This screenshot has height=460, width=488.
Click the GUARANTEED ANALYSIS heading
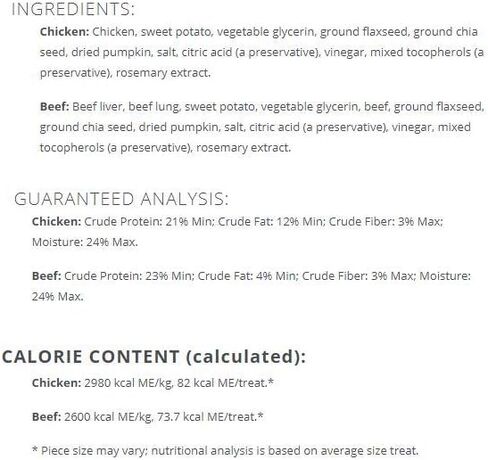pos(121,199)
